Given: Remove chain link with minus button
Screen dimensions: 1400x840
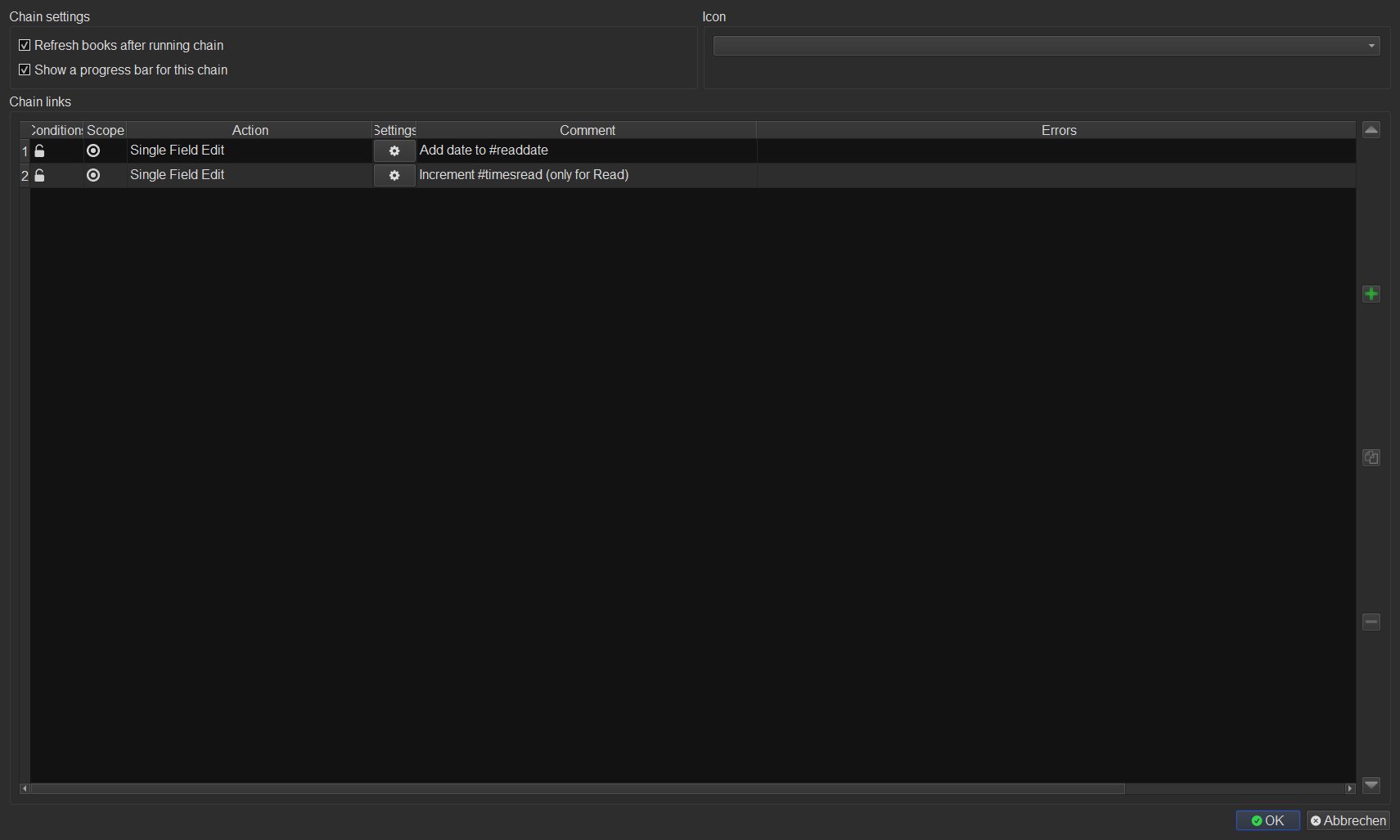Looking at the screenshot, I should click(x=1371, y=622).
